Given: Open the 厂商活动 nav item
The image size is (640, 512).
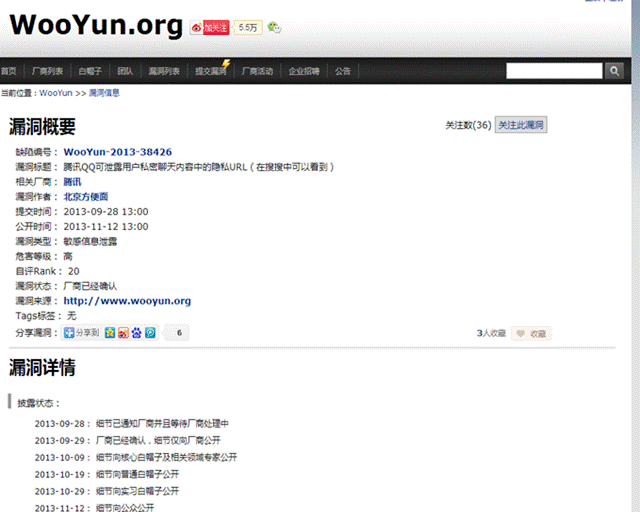Looking at the screenshot, I should 257,71.
